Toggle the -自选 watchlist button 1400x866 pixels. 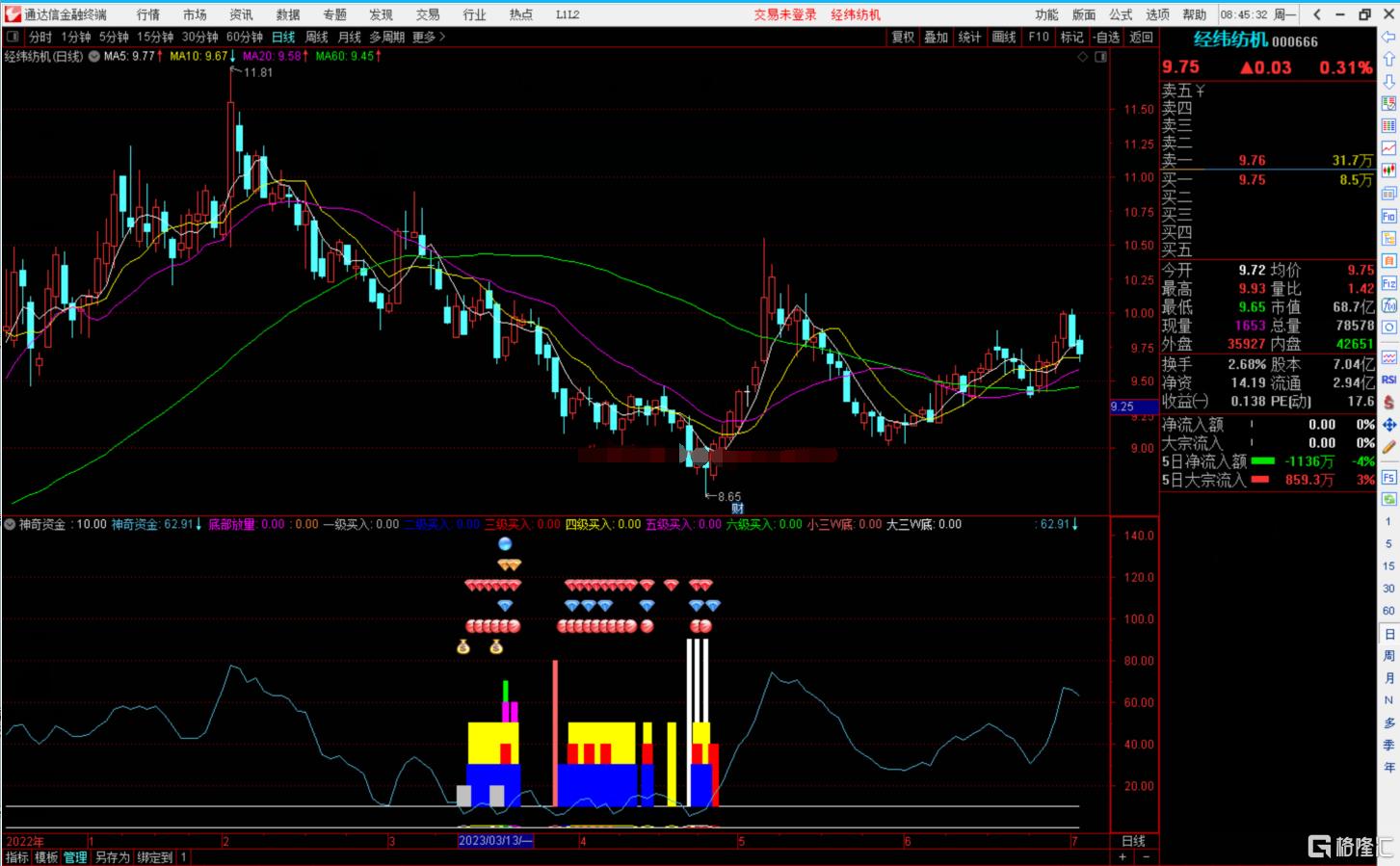pyautogui.click(x=1106, y=37)
